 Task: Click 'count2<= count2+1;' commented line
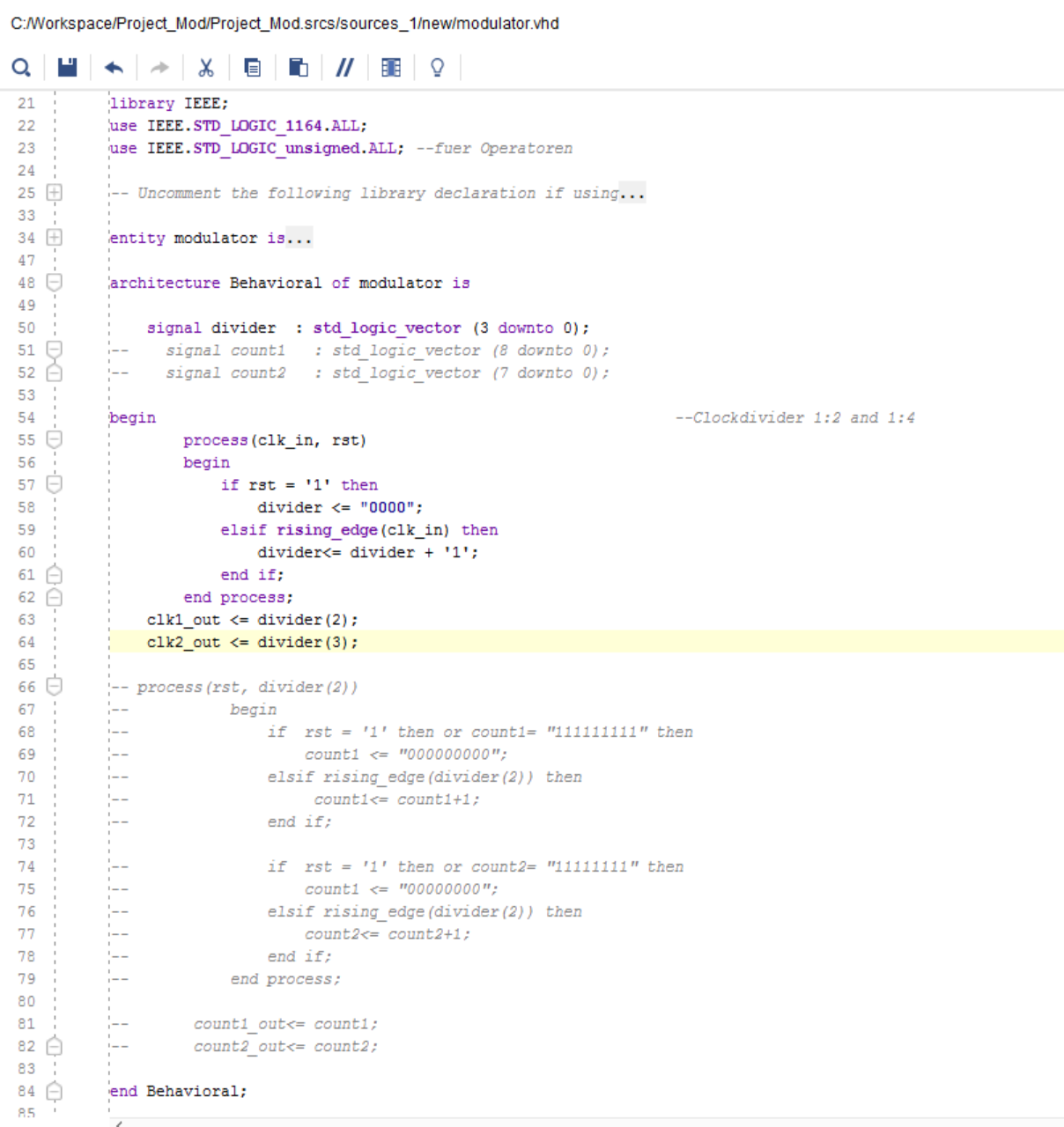[388, 934]
